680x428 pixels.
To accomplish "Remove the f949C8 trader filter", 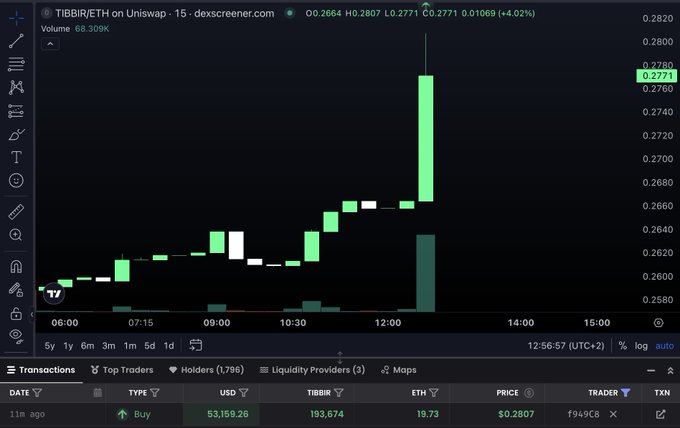I will coord(613,414).
